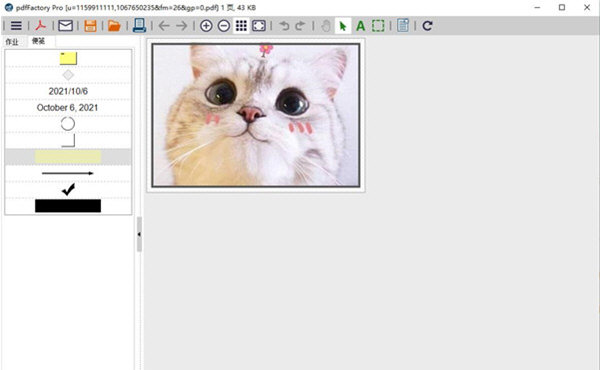Print using the blue printer icon
This screenshot has height=370, width=600.
[139, 26]
